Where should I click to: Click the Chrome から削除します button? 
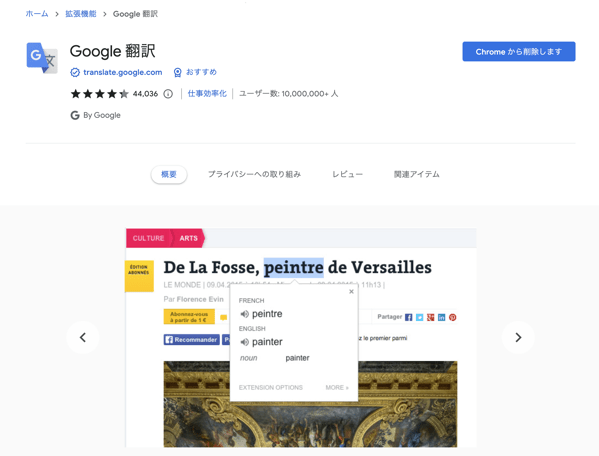click(519, 52)
